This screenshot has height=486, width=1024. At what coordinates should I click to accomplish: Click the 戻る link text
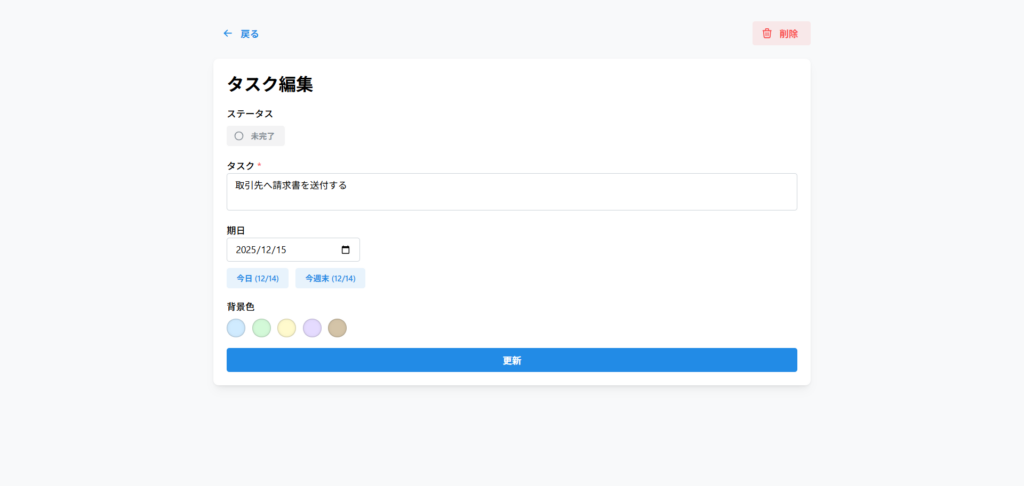[x=249, y=34]
